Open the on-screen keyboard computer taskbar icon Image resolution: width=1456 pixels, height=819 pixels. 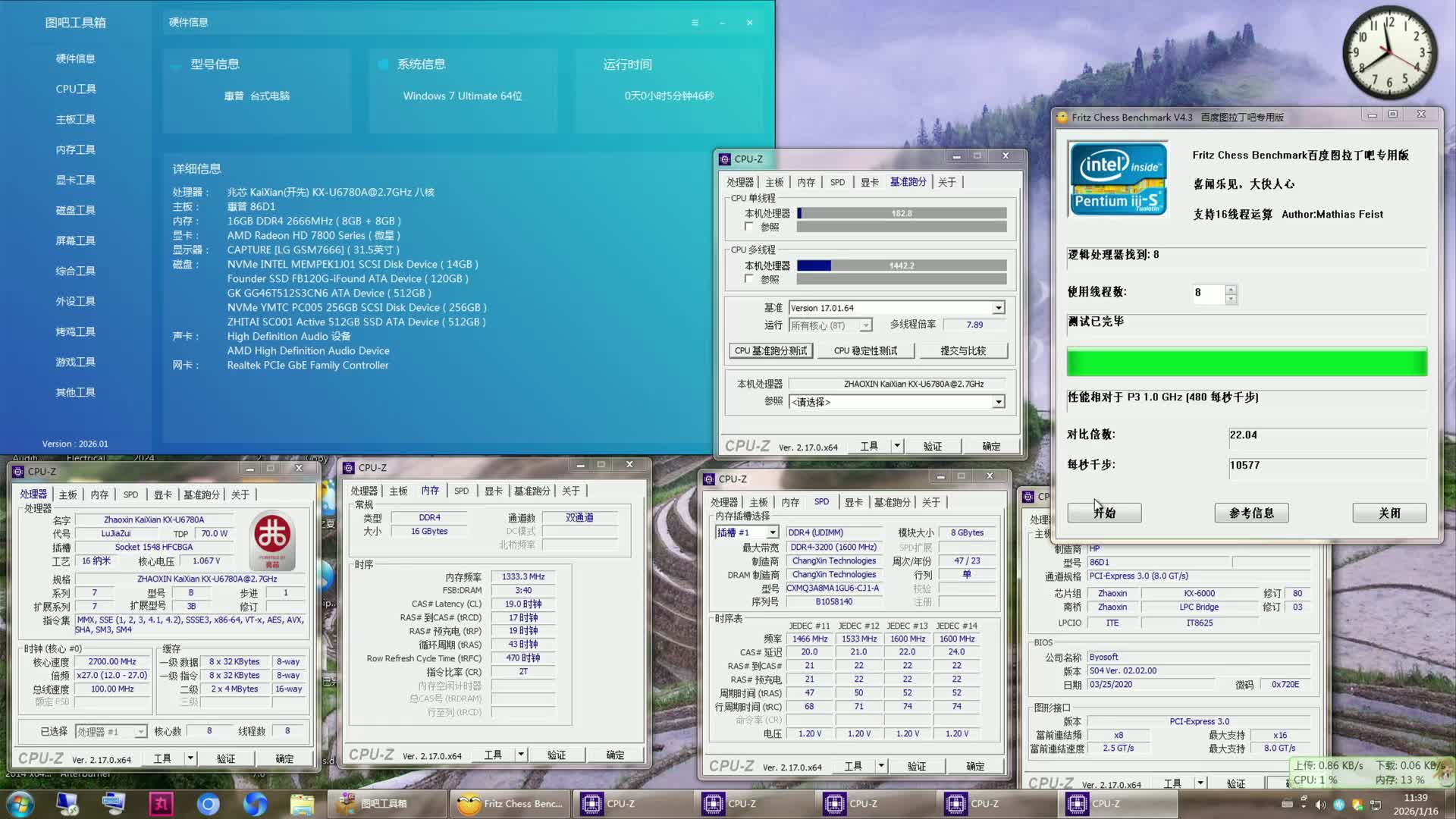coord(114,804)
